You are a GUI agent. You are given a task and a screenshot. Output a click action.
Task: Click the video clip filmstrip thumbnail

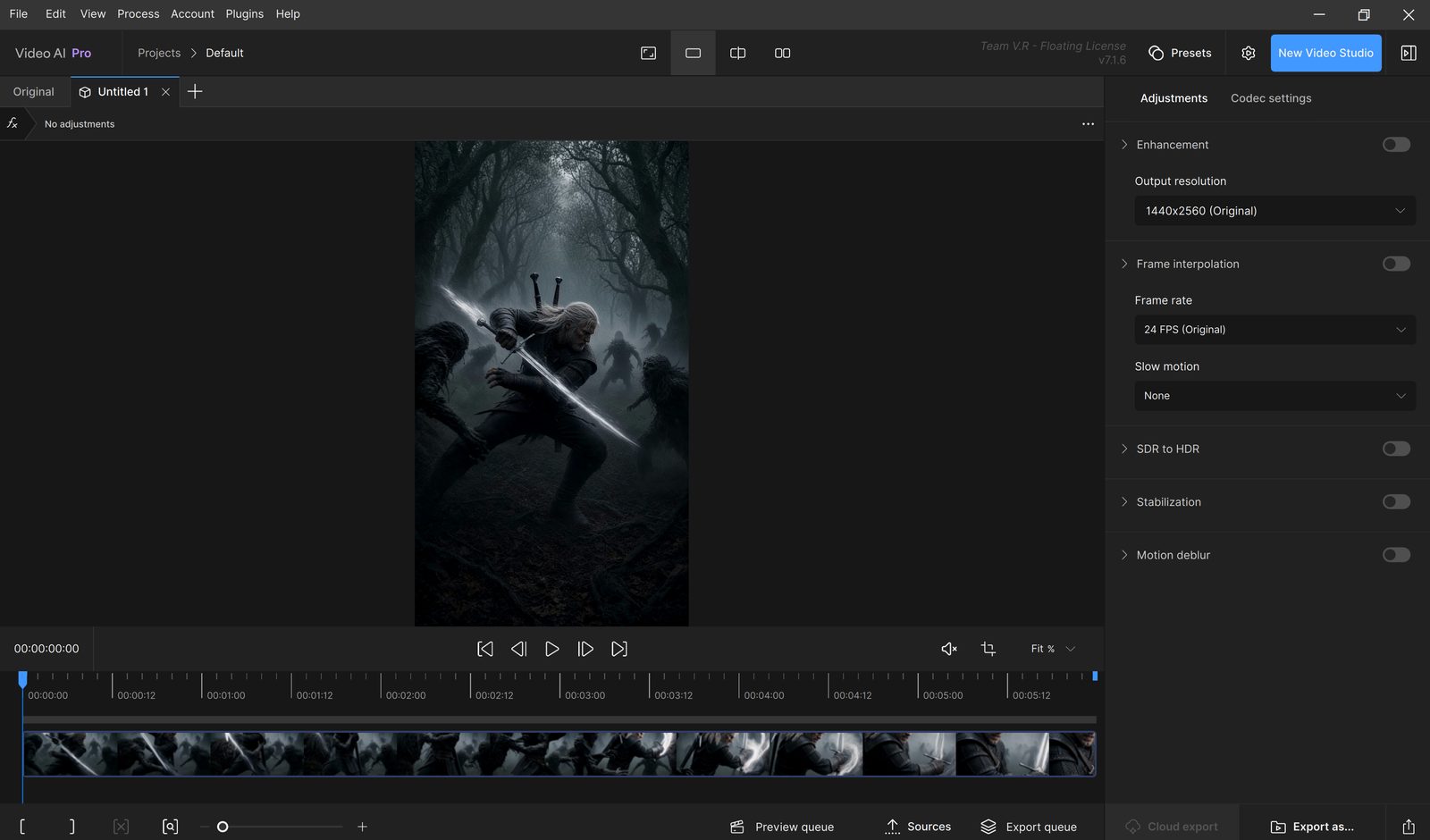pyautogui.click(x=559, y=753)
